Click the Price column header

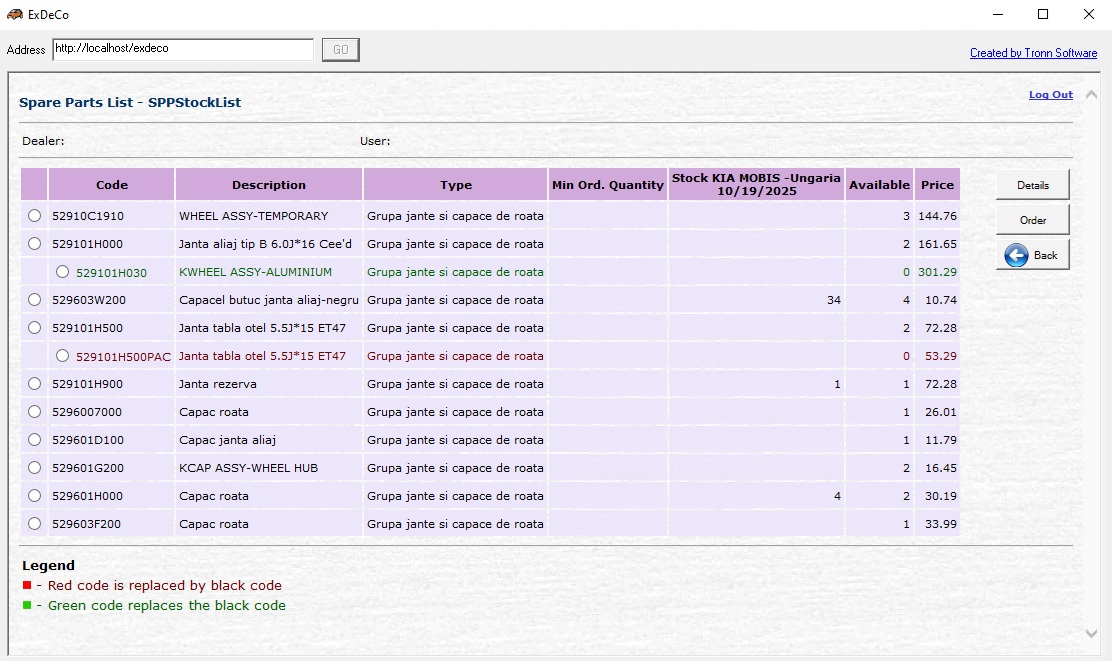(x=937, y=185)
